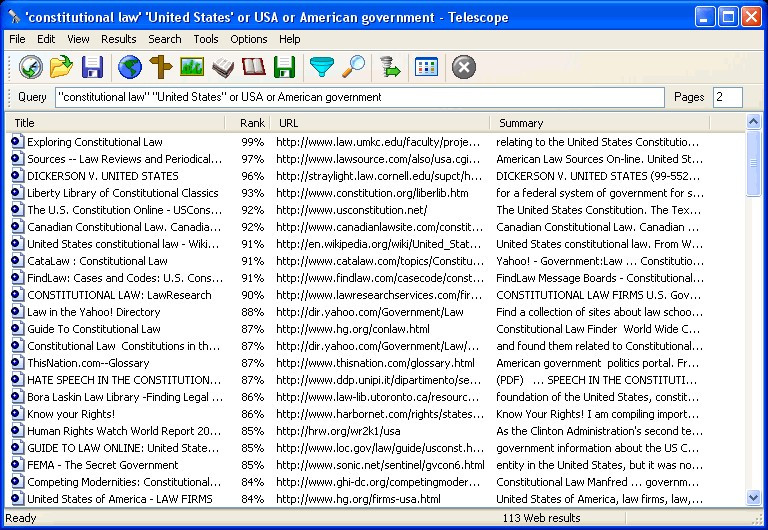
Task: Click page icon beside Guide To Constitutional Law
Action: point(17,329)
